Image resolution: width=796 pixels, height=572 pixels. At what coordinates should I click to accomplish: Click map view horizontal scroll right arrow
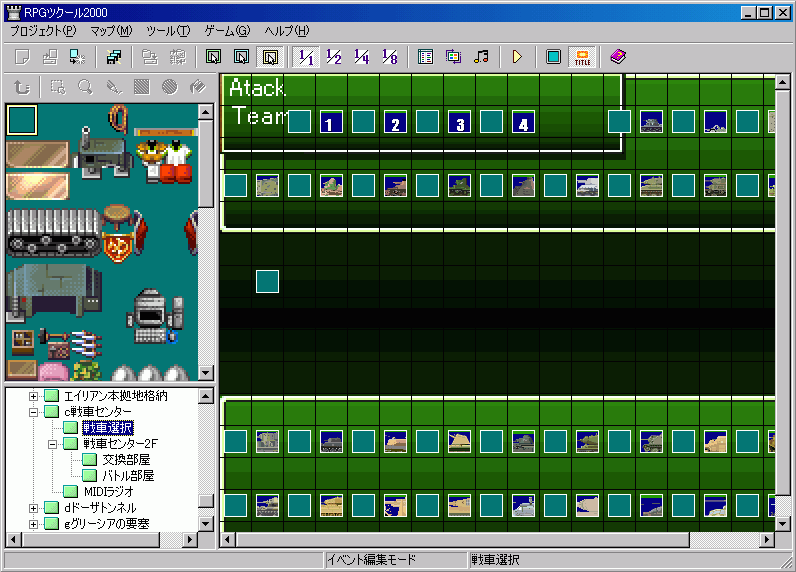point(767,540)
